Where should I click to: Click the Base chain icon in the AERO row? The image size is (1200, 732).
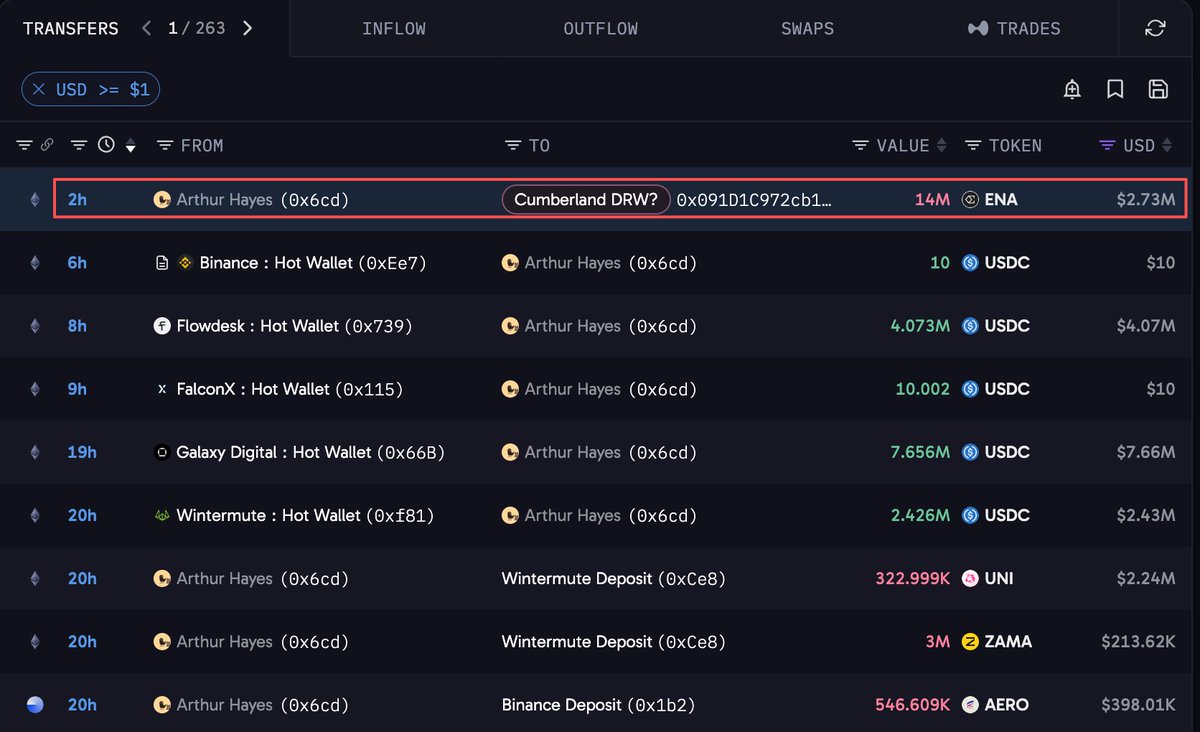[36, 704]
